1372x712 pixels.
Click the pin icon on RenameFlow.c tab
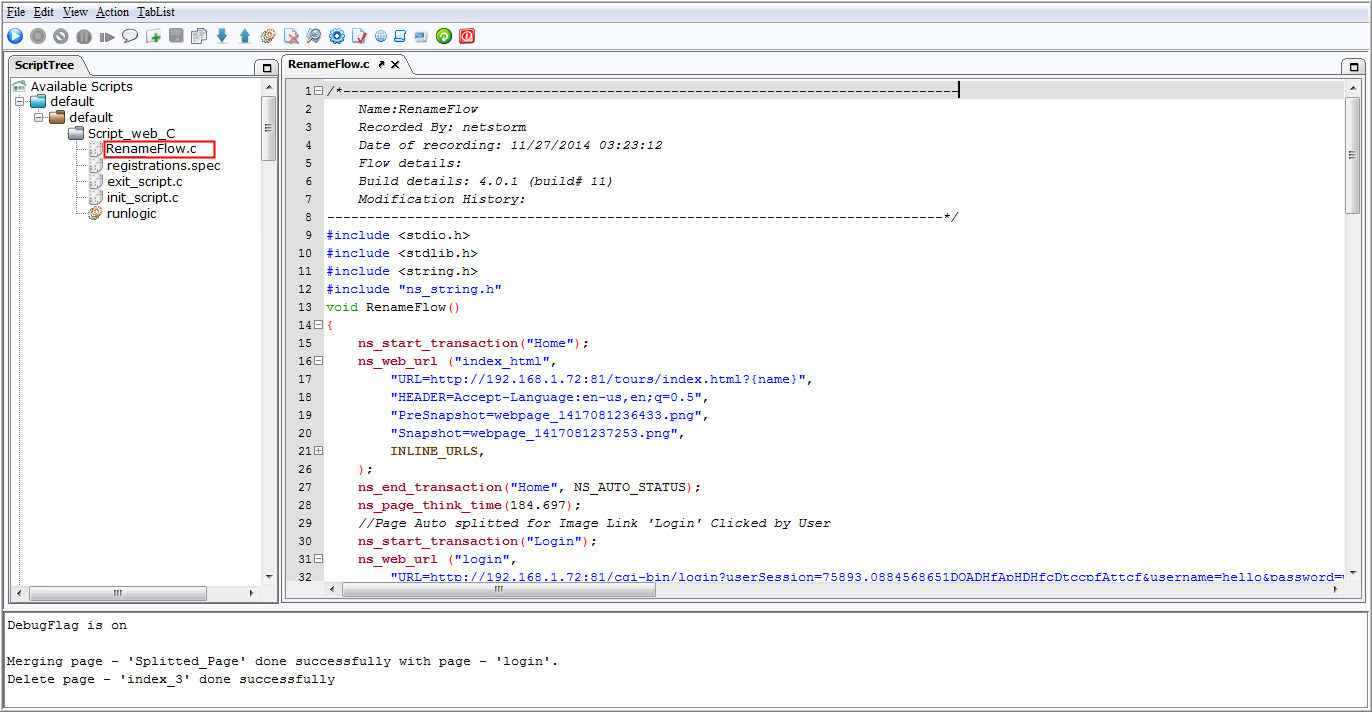coord(381,64)
